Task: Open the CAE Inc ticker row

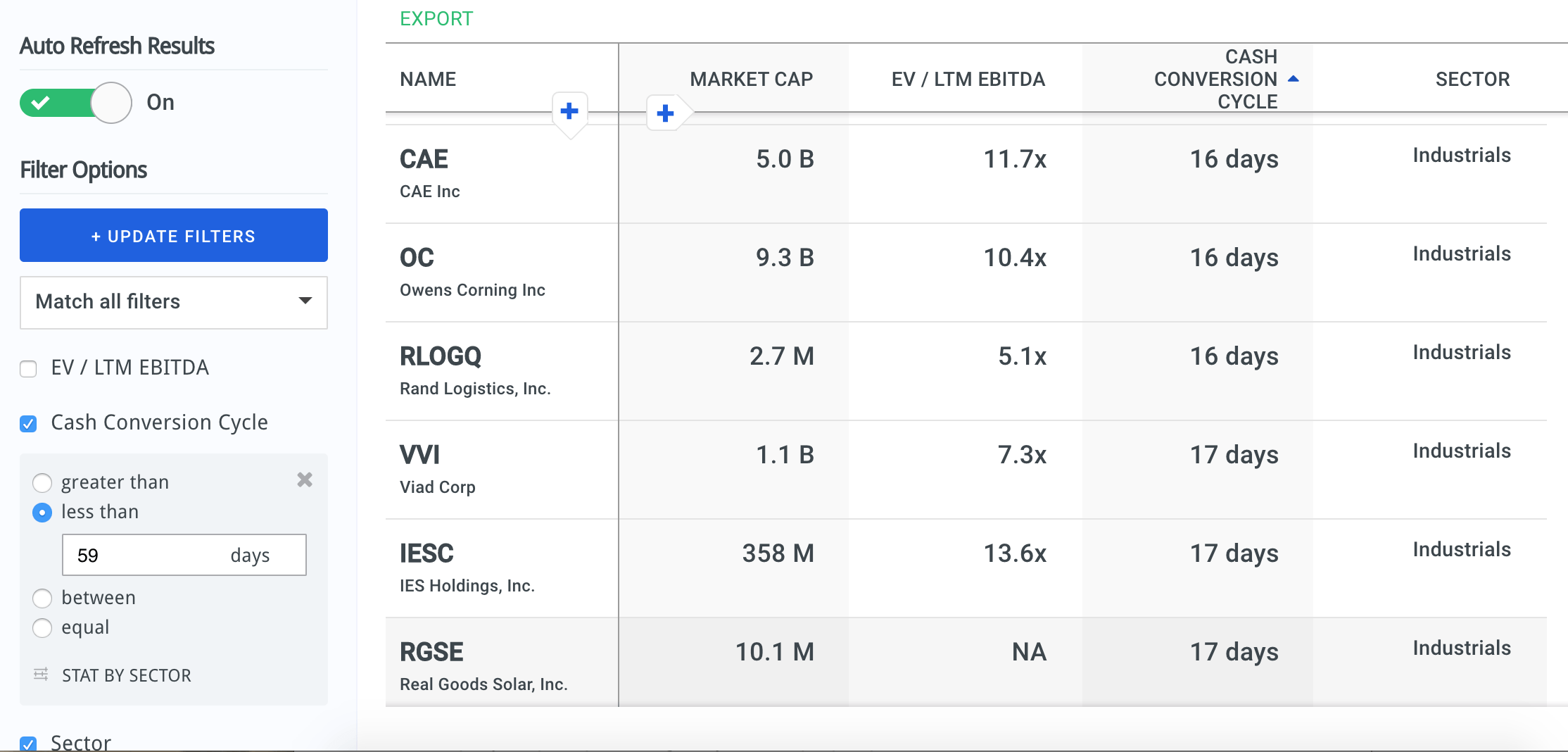Action: point(424,160)
